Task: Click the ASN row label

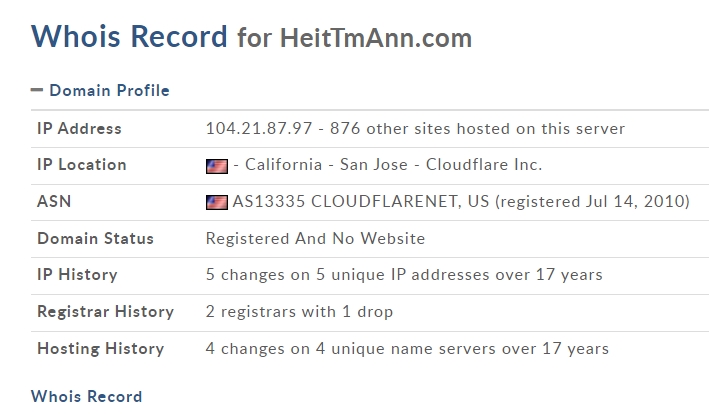Action: (x=54, y=202)
